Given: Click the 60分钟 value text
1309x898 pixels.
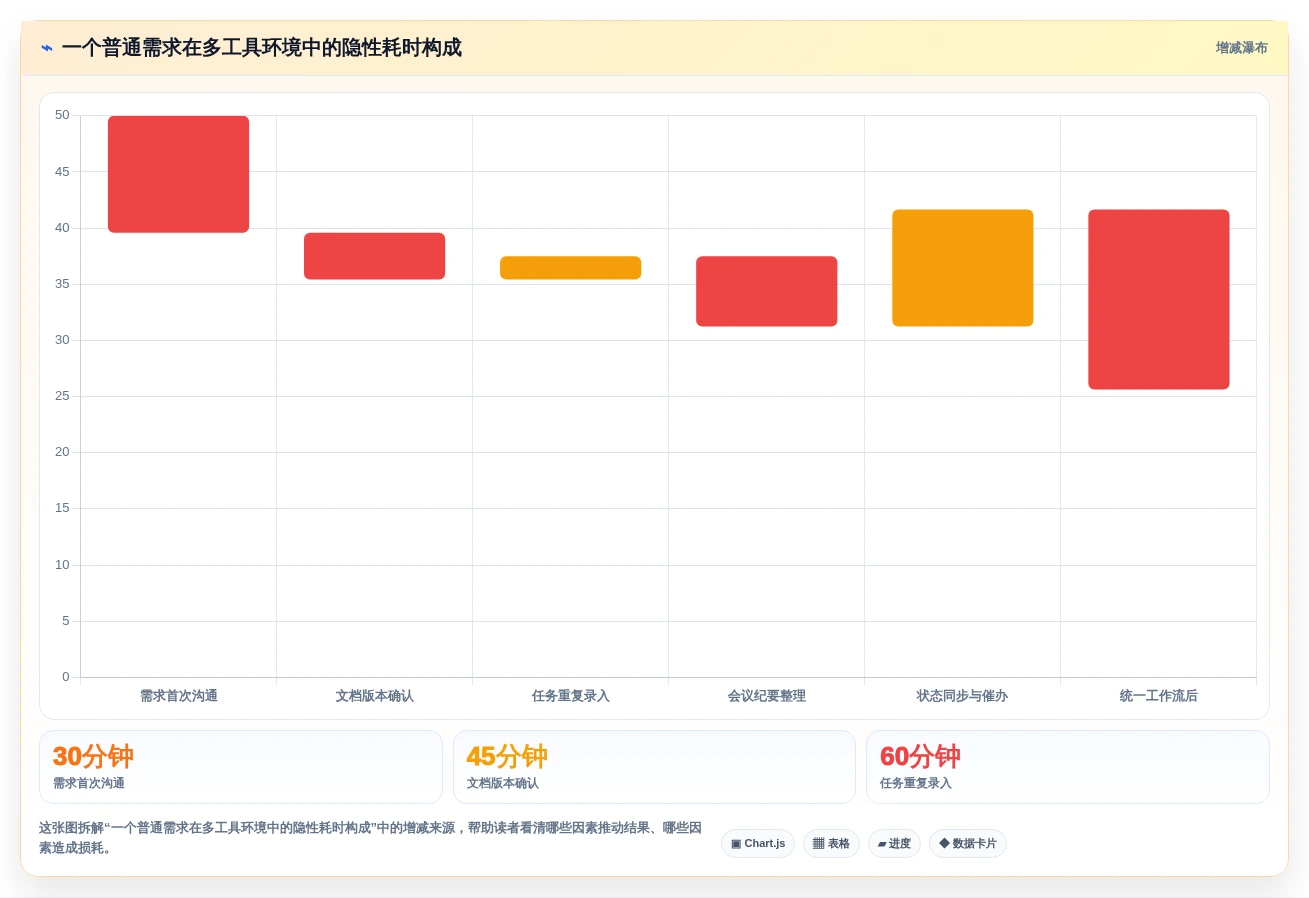Looking at the screenshot, I should [x=920, y=756].
